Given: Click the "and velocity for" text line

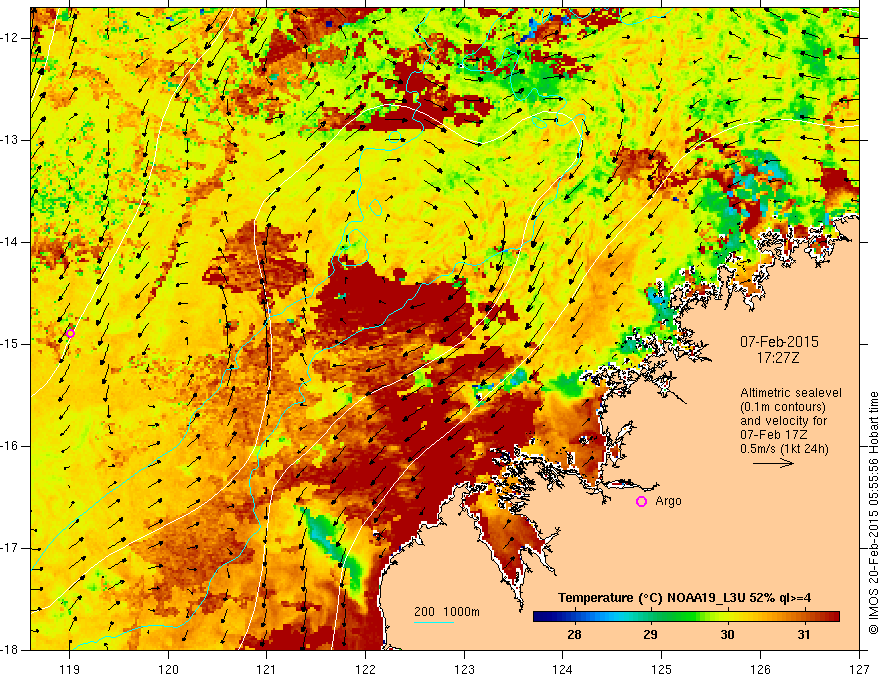Looking at the screenshot, I should click(x=783, y=421).
